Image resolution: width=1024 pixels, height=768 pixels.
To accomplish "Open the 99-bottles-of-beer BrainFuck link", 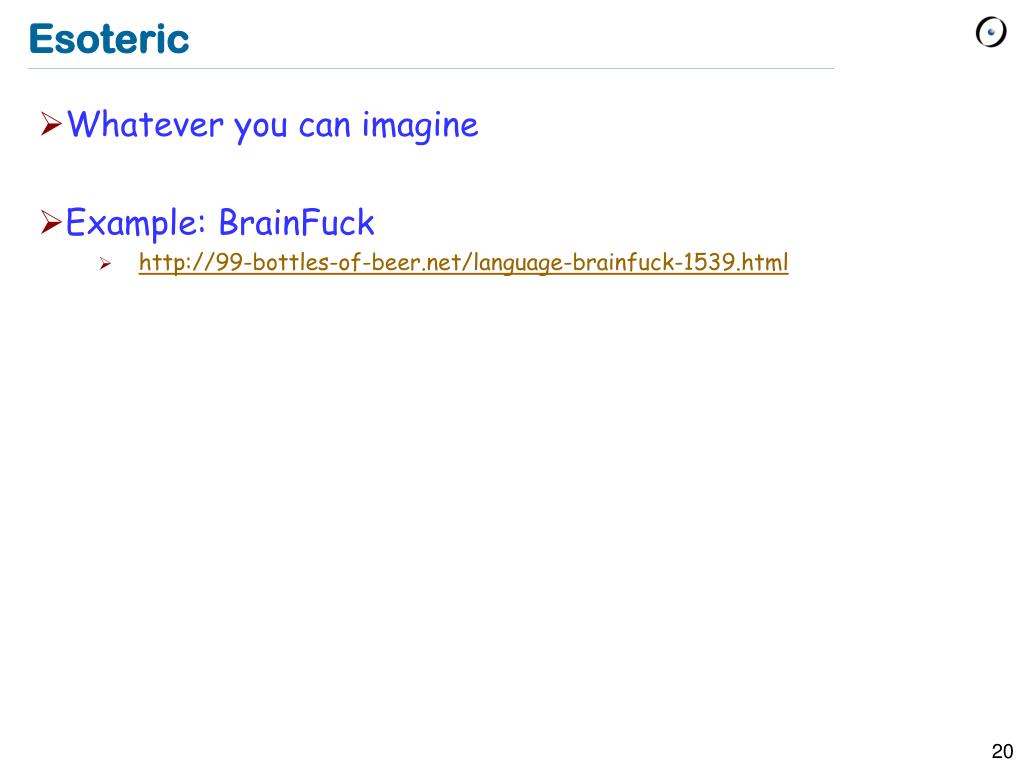I will pos(463,263).
